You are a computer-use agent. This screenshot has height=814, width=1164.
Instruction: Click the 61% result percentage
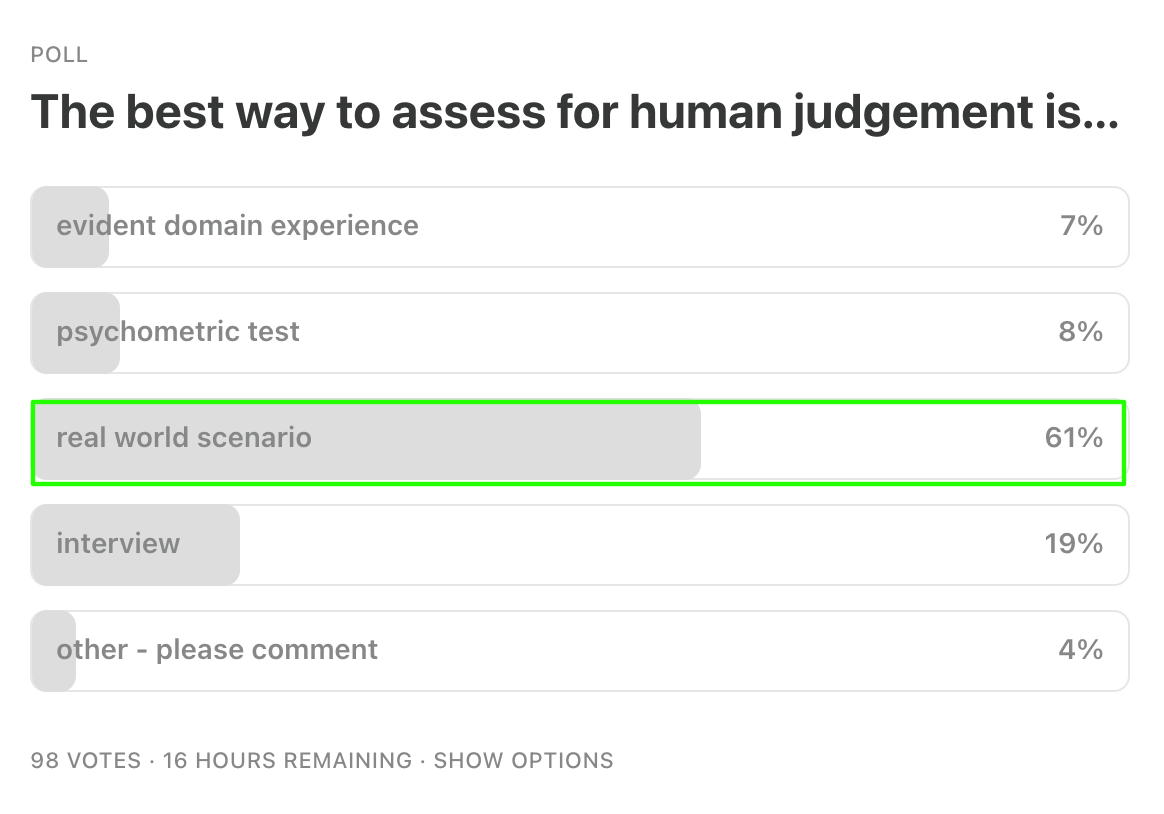(1073, 438)
